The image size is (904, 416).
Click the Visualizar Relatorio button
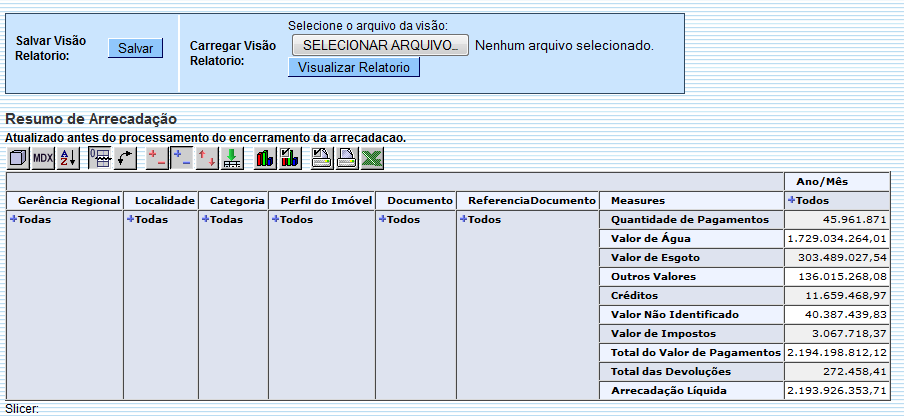(x=354, y=67)
